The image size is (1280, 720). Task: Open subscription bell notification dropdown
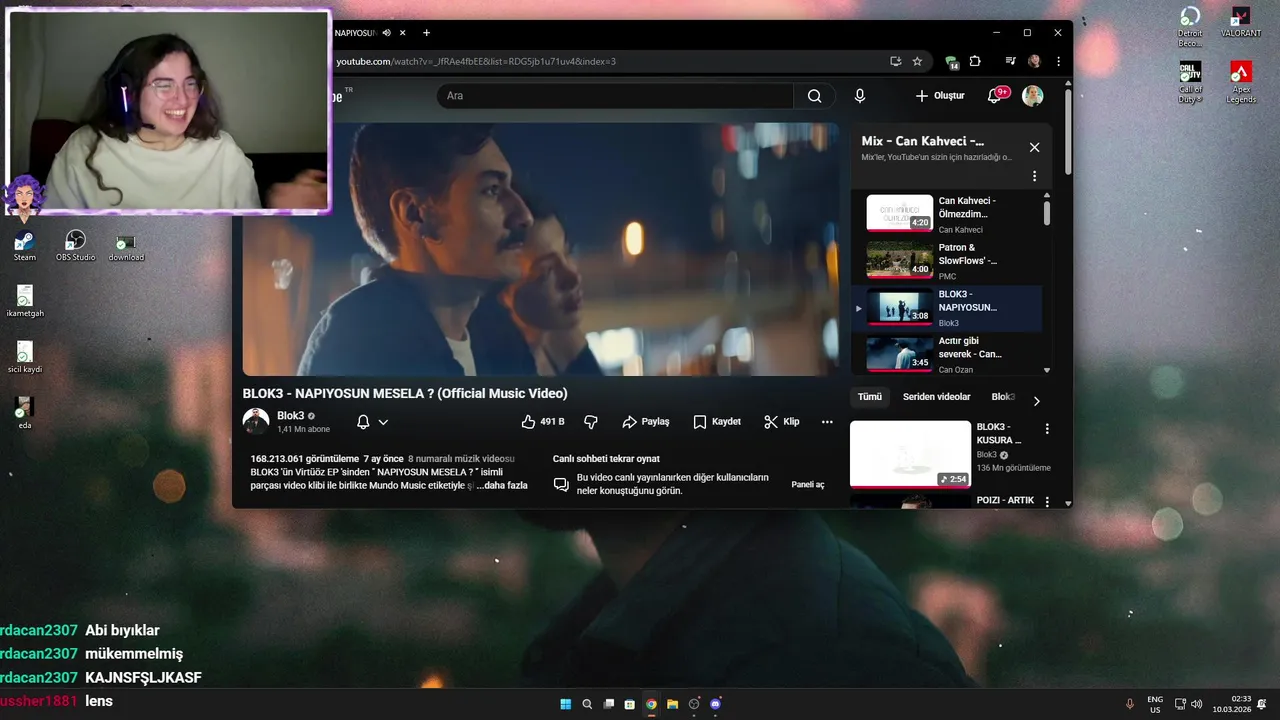(x=372, y=422)
